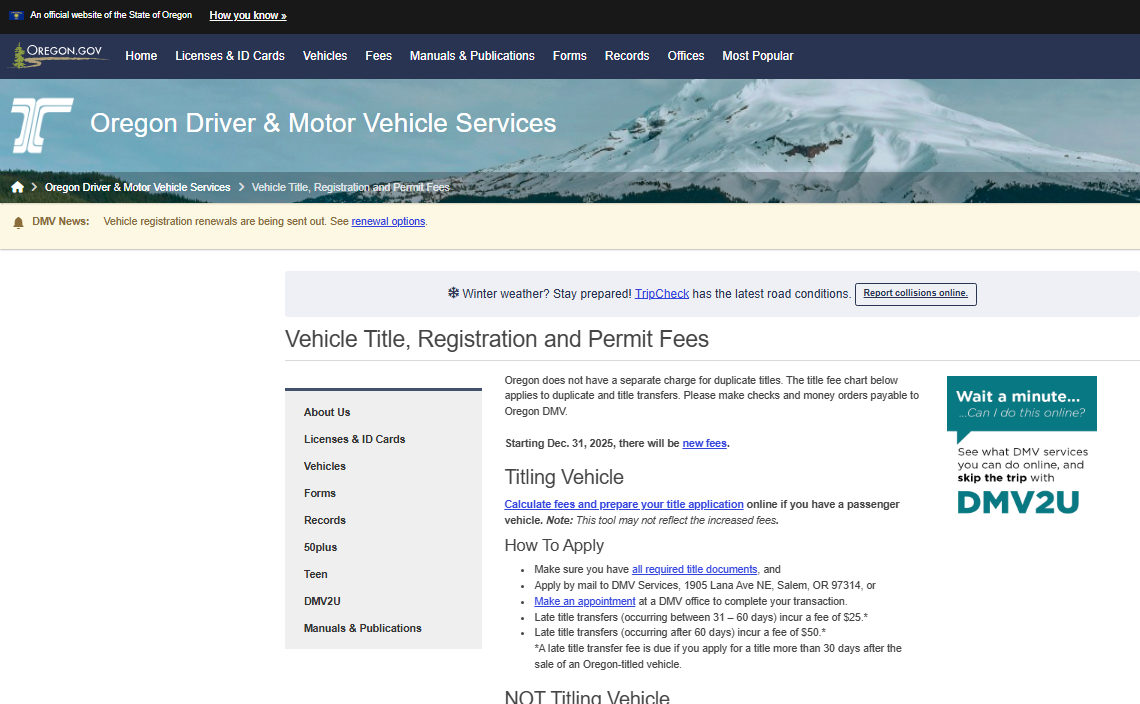This screenshot has height=704, width=1140.
Task: Select 50plus in the sidebar
Action: (321, 547)
